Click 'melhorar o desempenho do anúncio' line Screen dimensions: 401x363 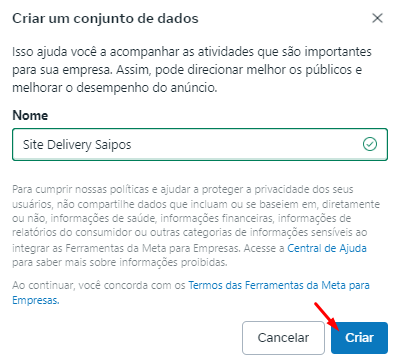[x=115, y=88]
